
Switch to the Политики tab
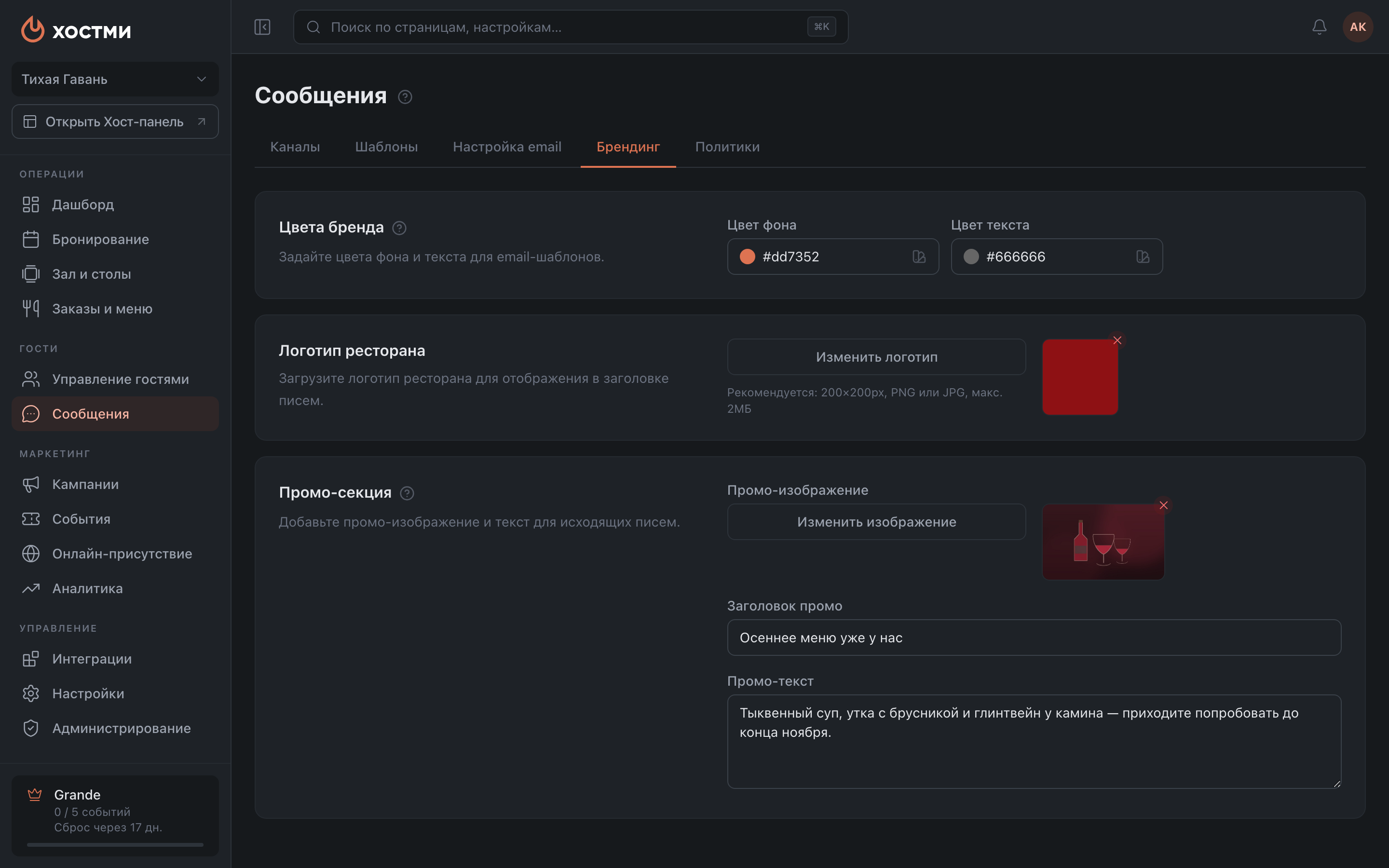pyautogui.click(x=727, y=147)
